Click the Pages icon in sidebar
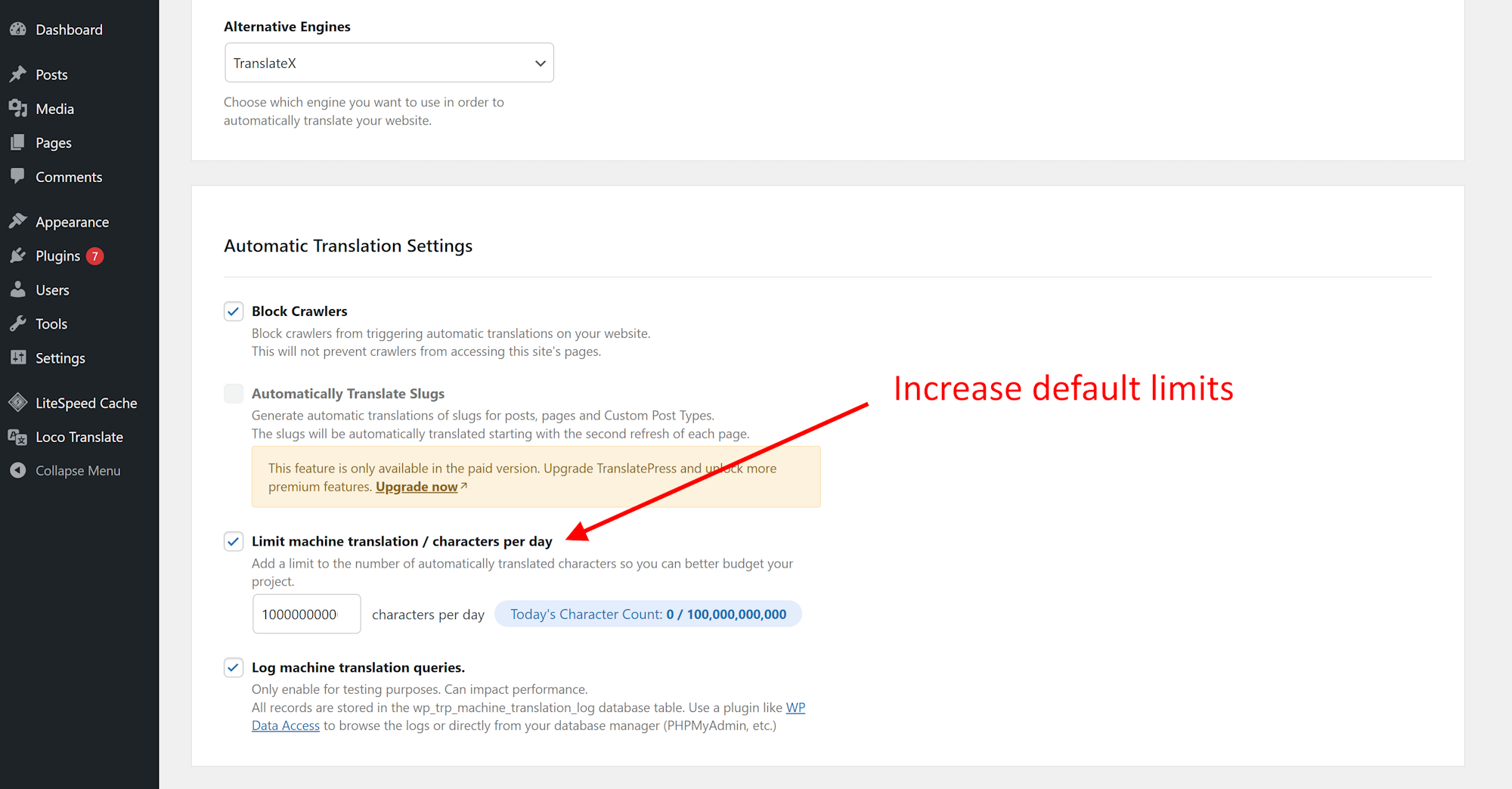 pos(18,142)
